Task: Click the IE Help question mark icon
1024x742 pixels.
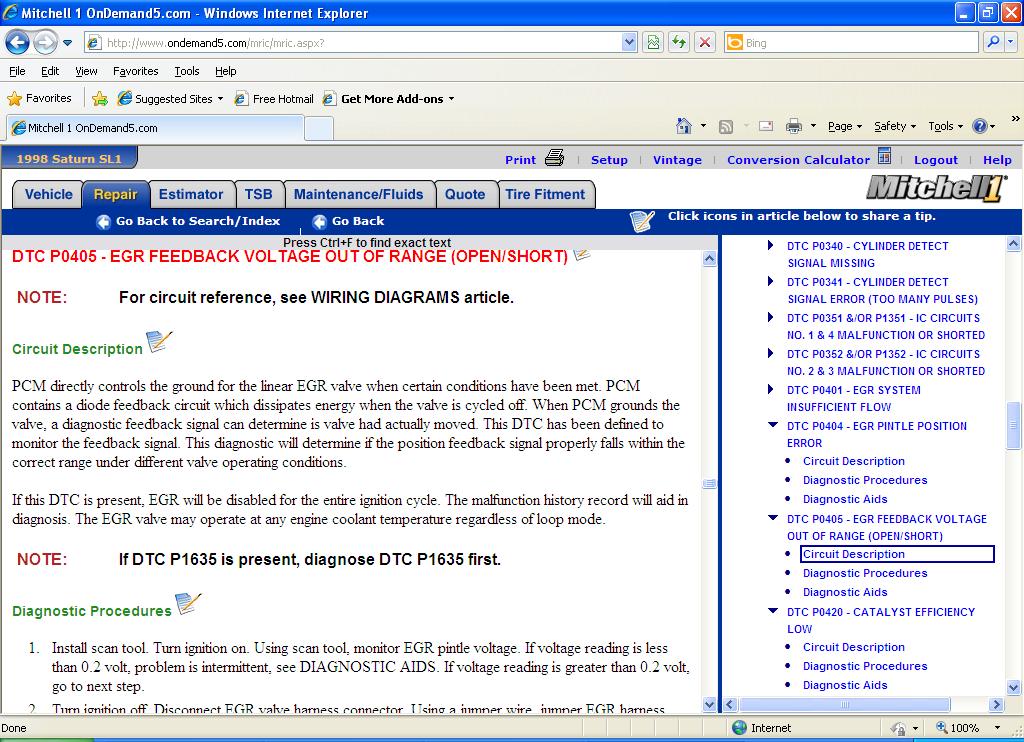Action: [x=980, y=126]
